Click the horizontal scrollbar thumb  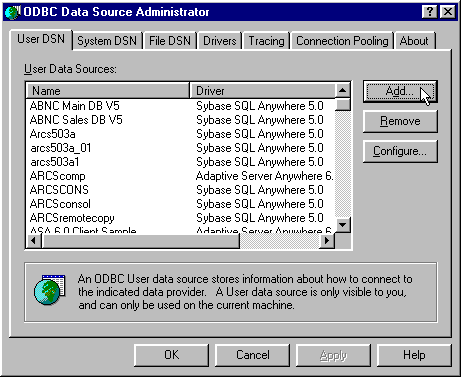click(x=141, y=240)
